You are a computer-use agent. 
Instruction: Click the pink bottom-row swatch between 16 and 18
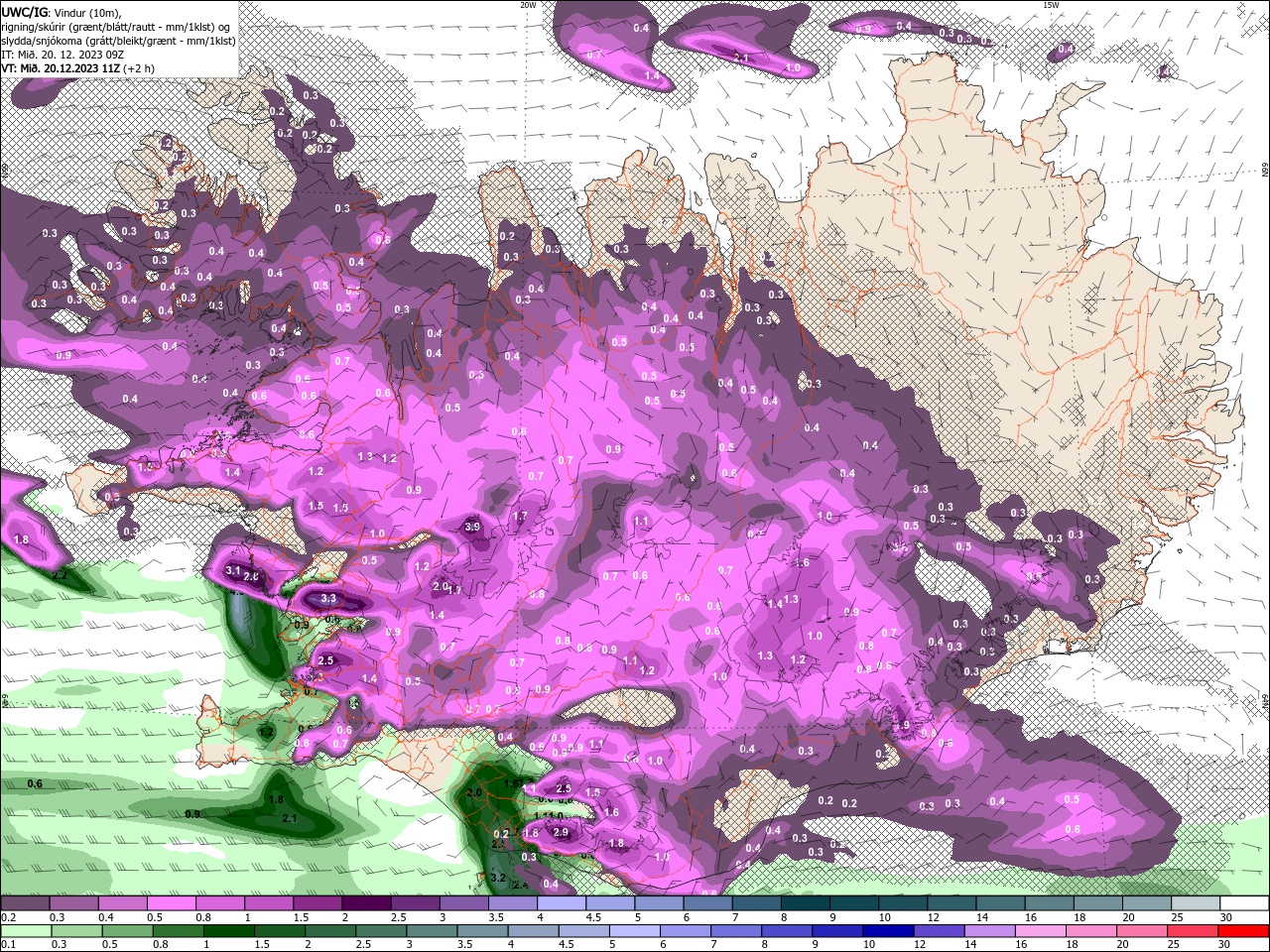tap(1041, 931)
